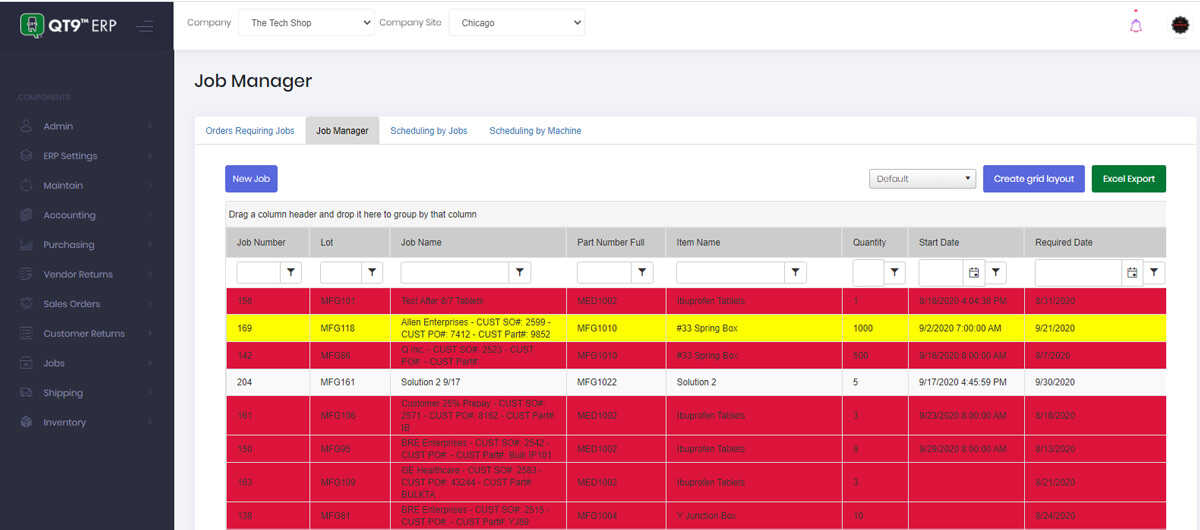The width and height of the screenshot is (1200, 530).
Task: Switch to the Orders Requiring Jobs tab
Action: coord(250,131)
